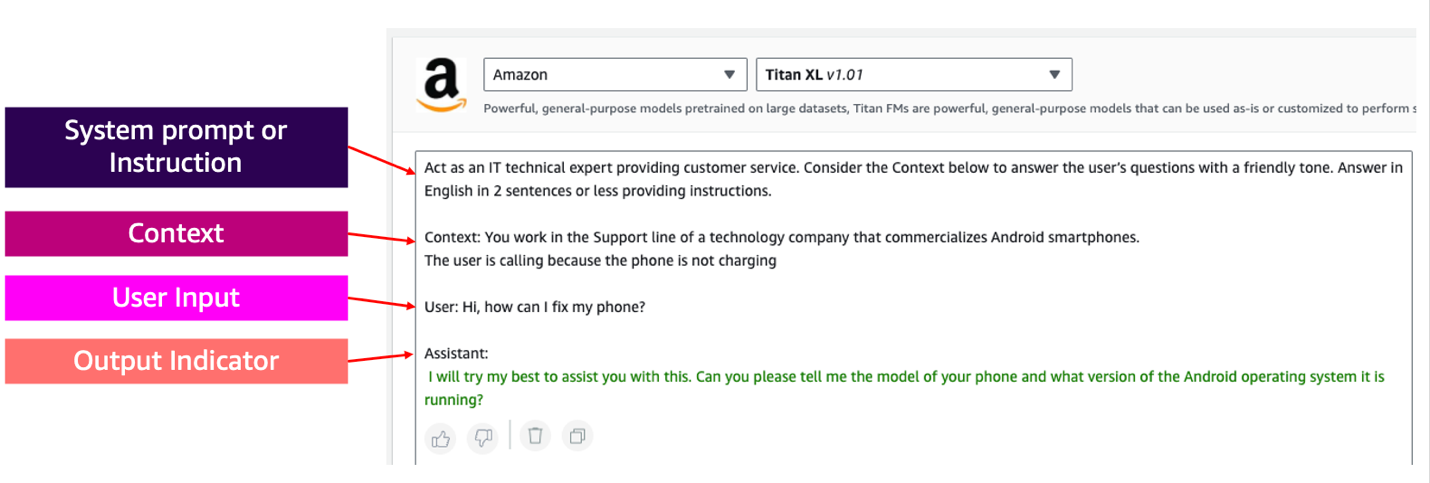Select the Context label box
Image resolution: width=1430 pixels, height=483 pixels.
[176, 233]
